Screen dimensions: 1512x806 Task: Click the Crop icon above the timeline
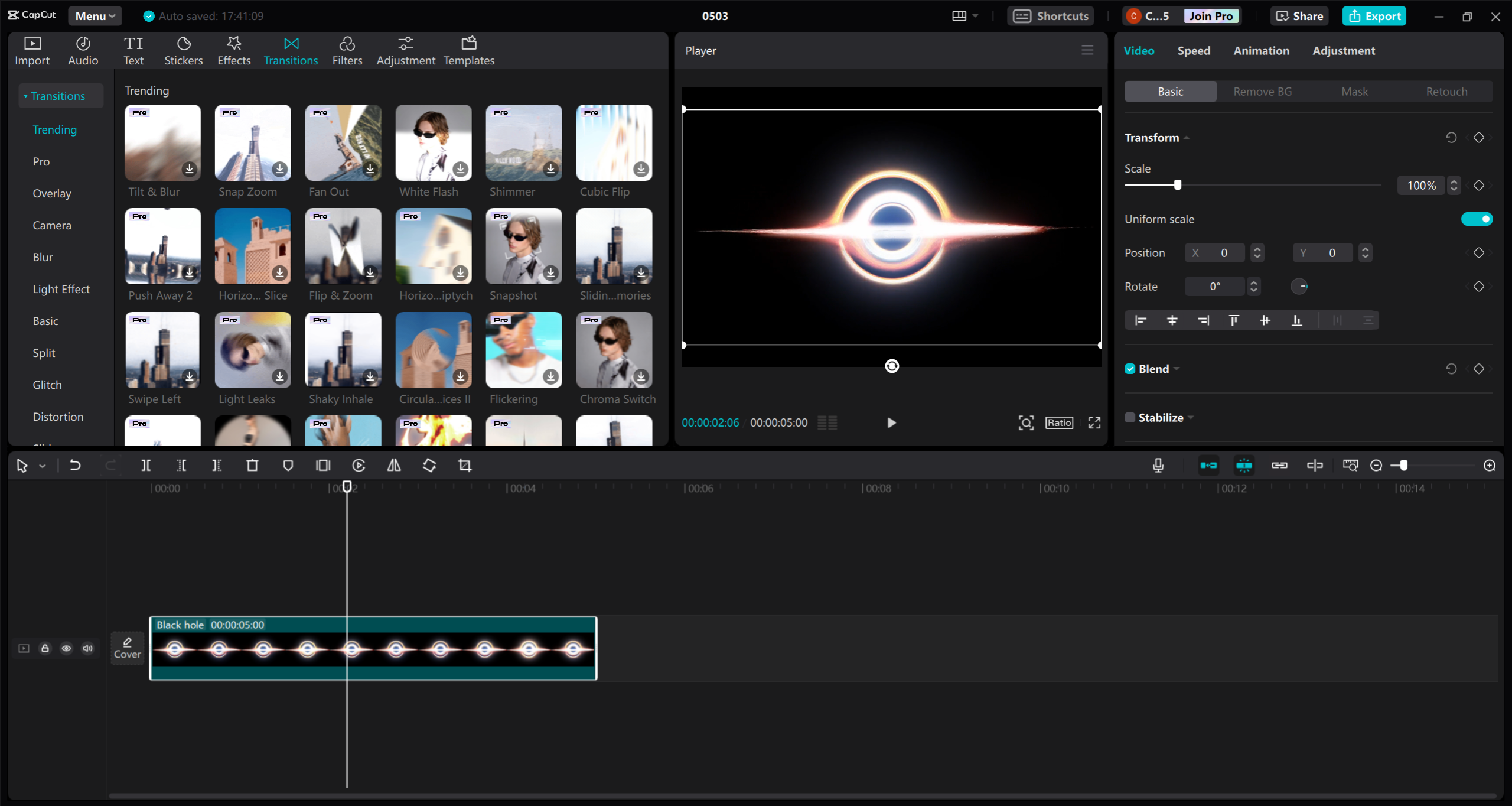(465, 465)
